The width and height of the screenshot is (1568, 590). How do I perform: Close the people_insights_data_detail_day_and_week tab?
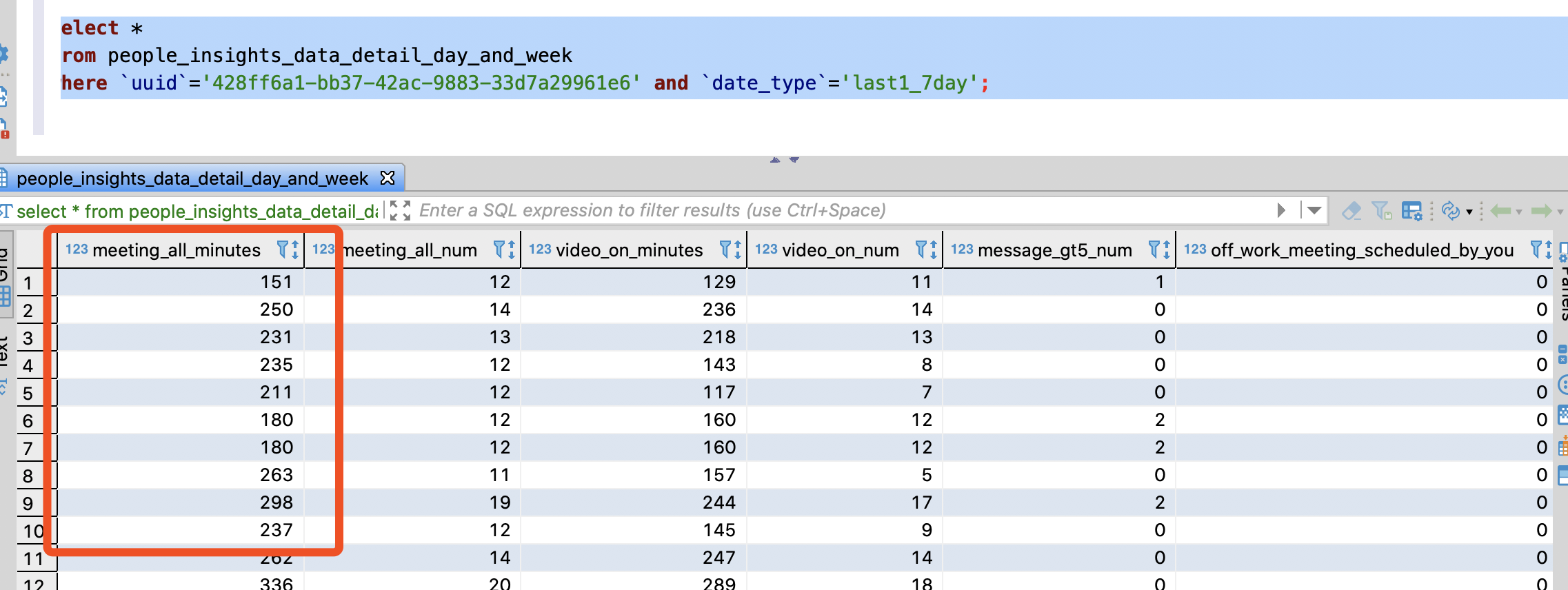pos(388,179)
